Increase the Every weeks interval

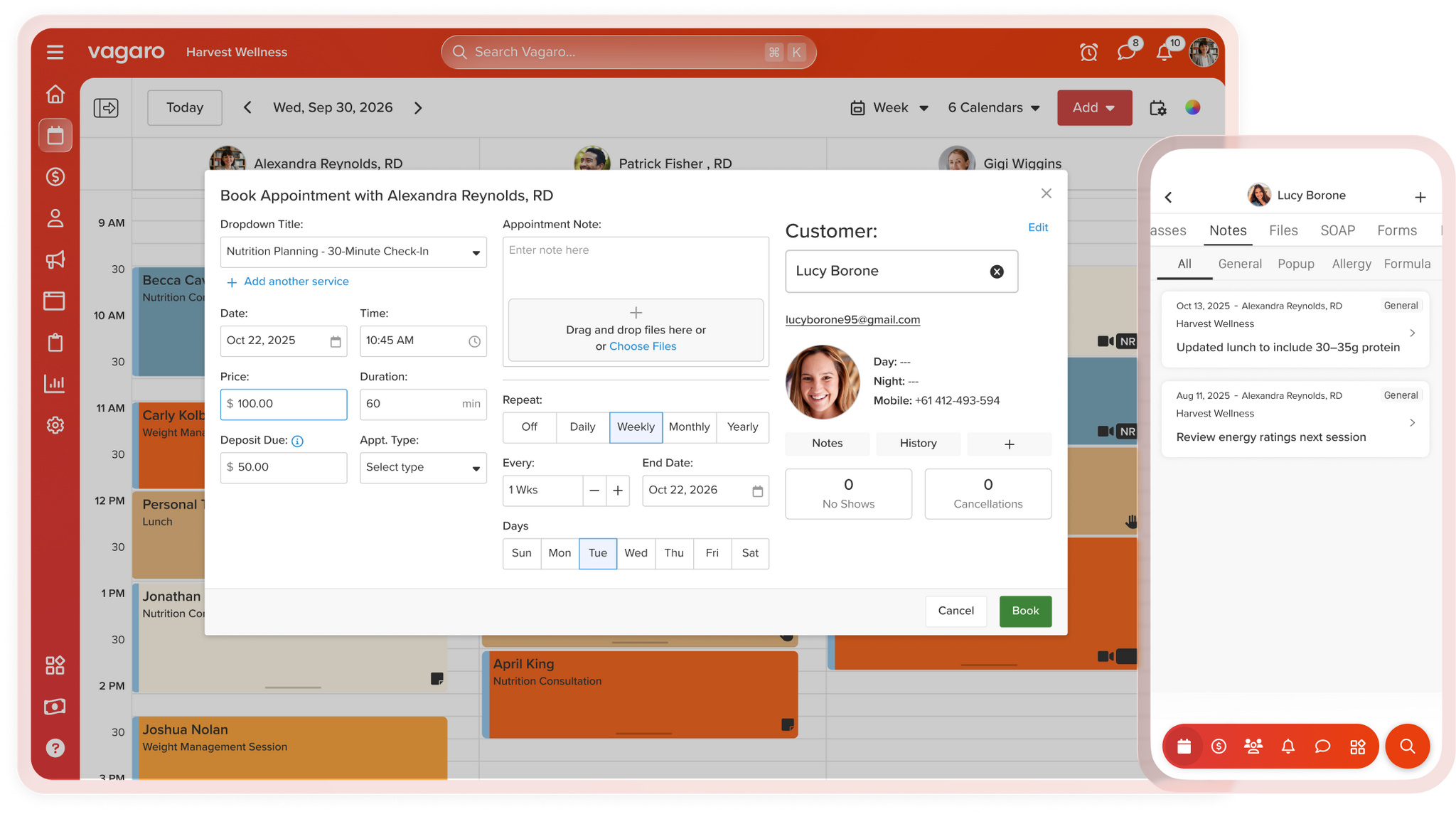(x=618, y=491)
